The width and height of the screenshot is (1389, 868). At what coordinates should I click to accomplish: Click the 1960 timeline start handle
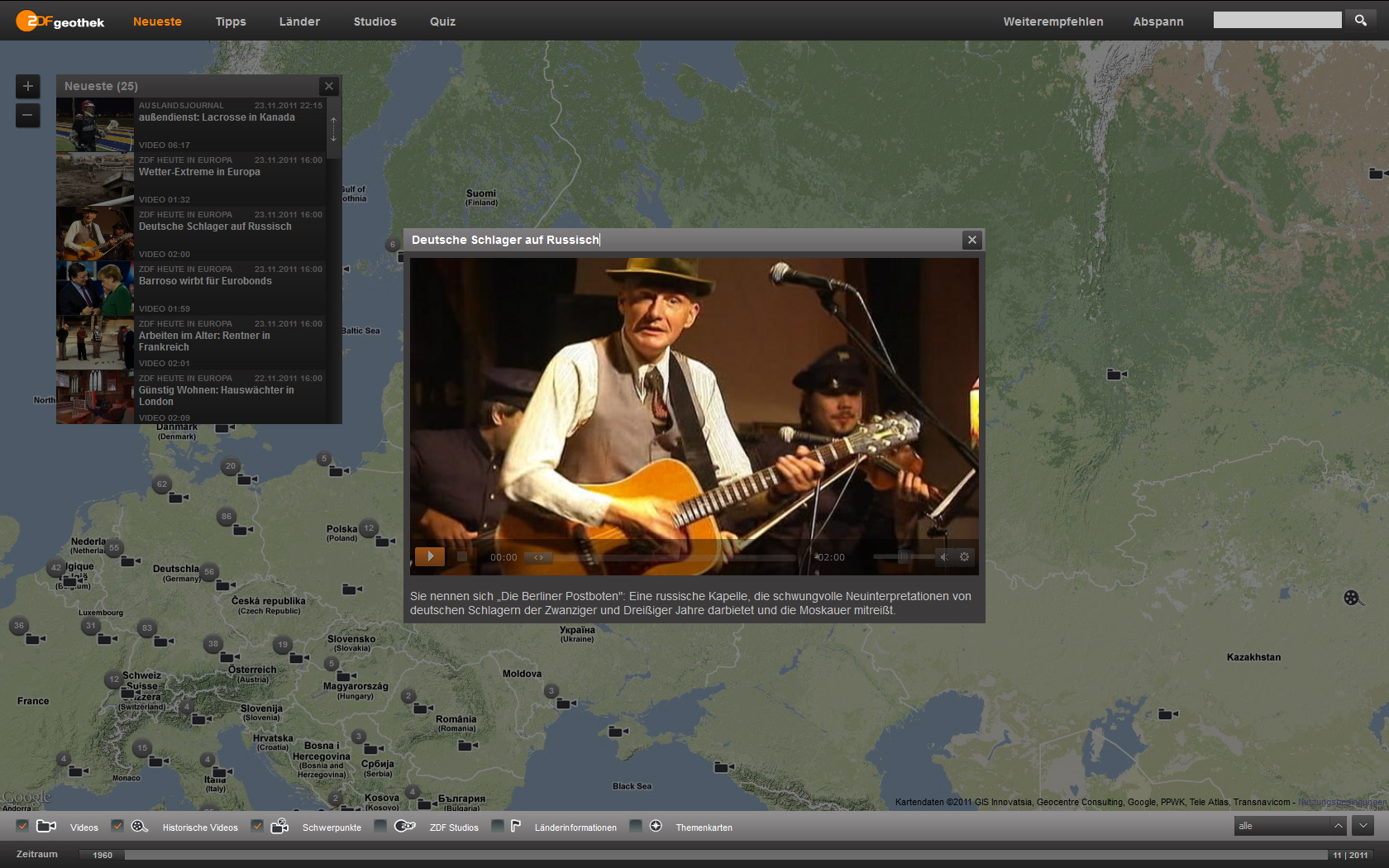coord(103,855)
